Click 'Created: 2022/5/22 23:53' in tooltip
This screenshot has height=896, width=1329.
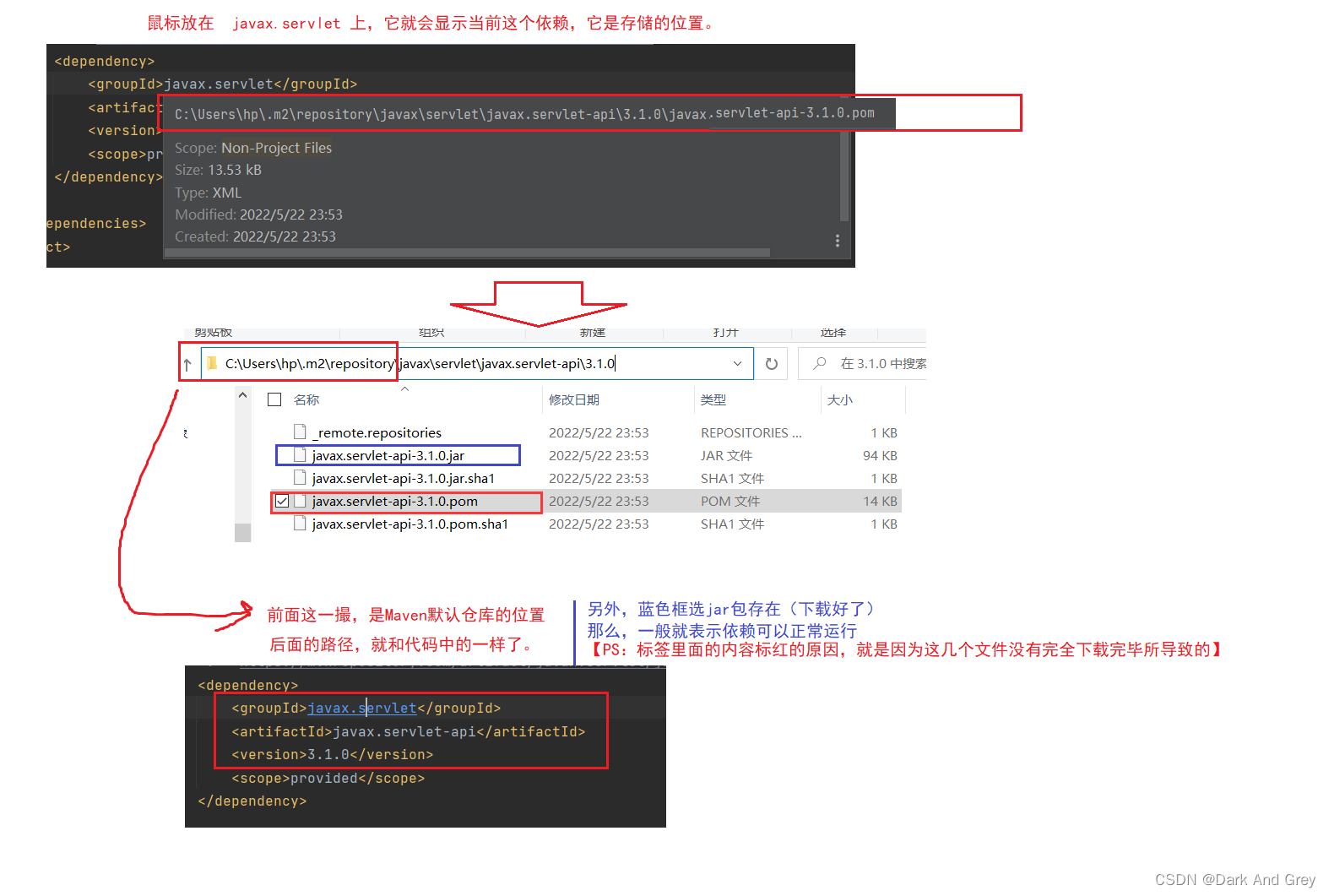click(x=255, y=236)
